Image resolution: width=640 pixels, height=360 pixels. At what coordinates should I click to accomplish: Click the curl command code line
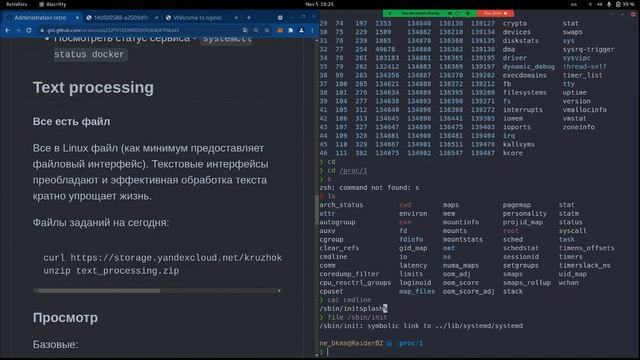point(162,258)
